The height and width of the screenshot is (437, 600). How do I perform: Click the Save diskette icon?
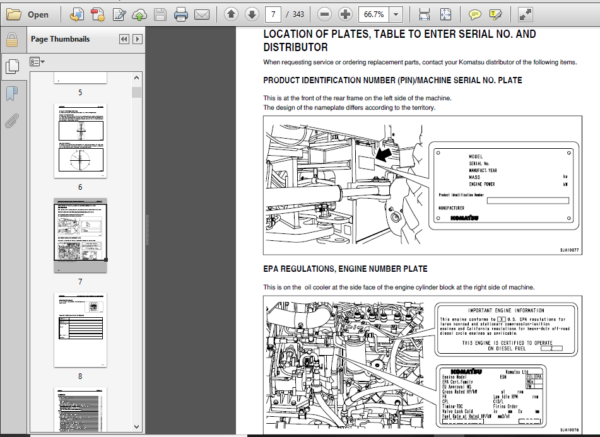(x=160, y=15)
